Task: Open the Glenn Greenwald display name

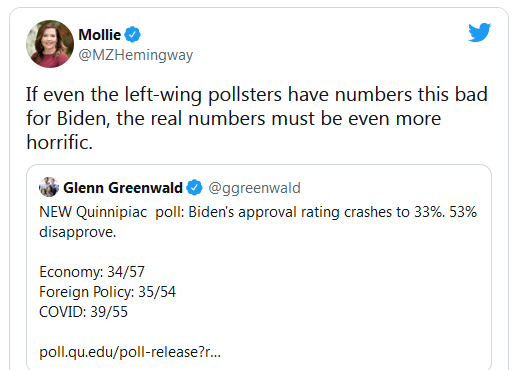Action: click(123, 188)
